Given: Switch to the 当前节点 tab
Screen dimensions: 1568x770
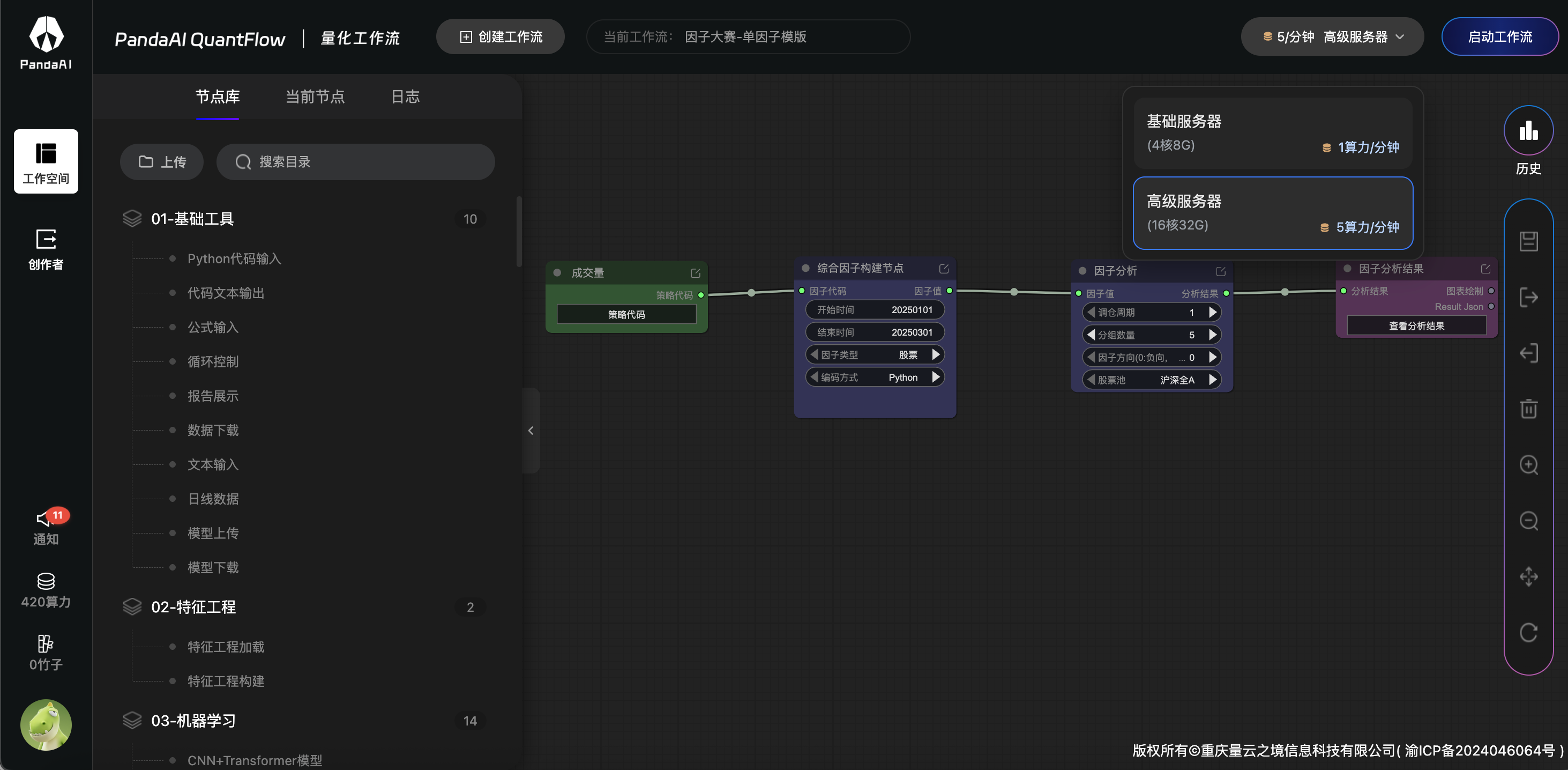Looking at the screenshot, I should click(x=315, y=97).
